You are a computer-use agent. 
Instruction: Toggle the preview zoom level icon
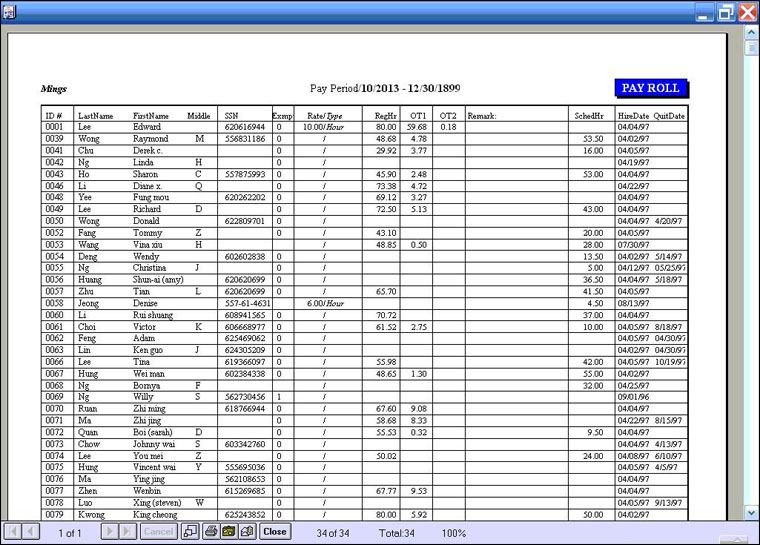(x=190, y=531)
